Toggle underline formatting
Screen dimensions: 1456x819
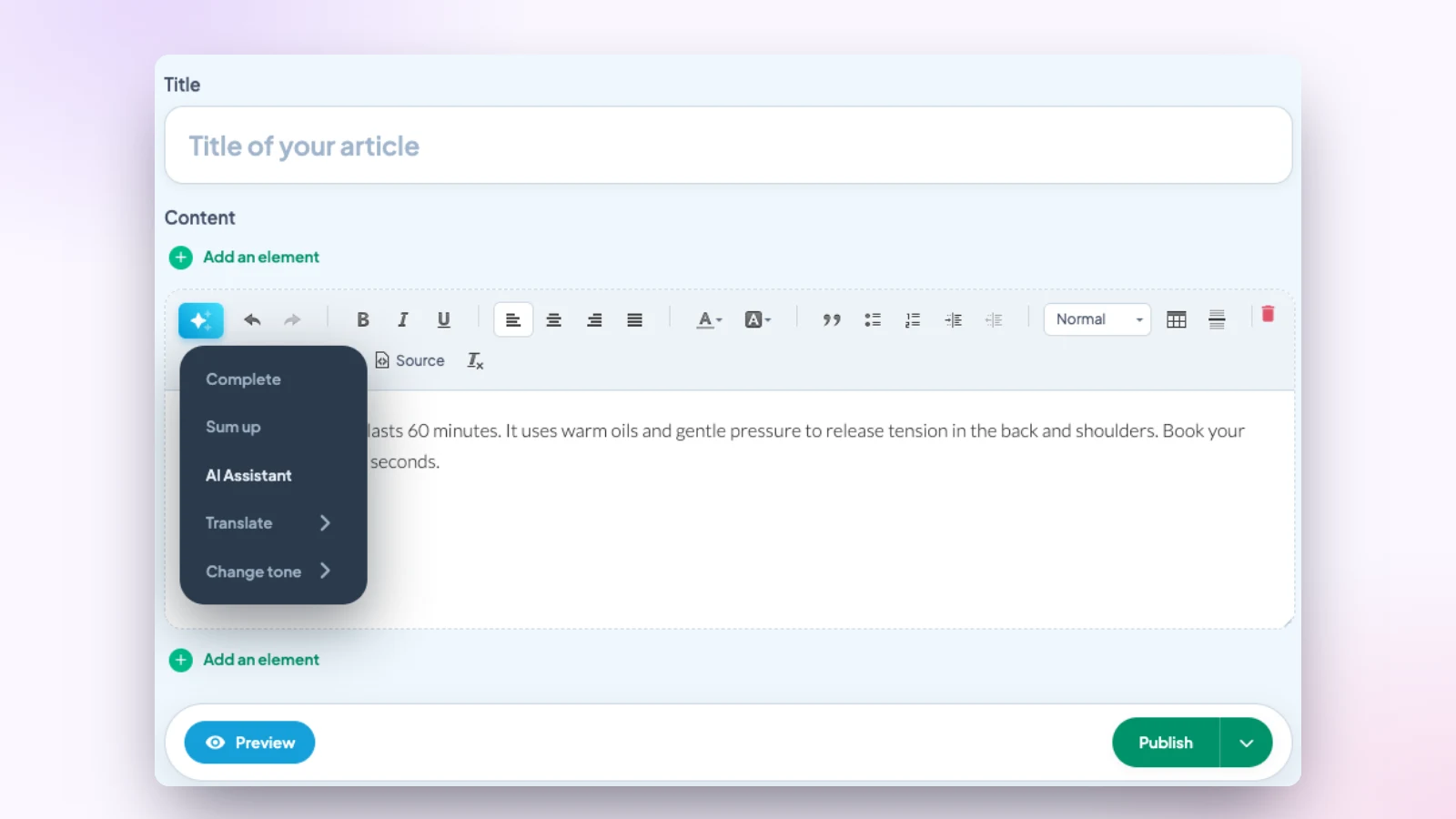pos(443,319)
